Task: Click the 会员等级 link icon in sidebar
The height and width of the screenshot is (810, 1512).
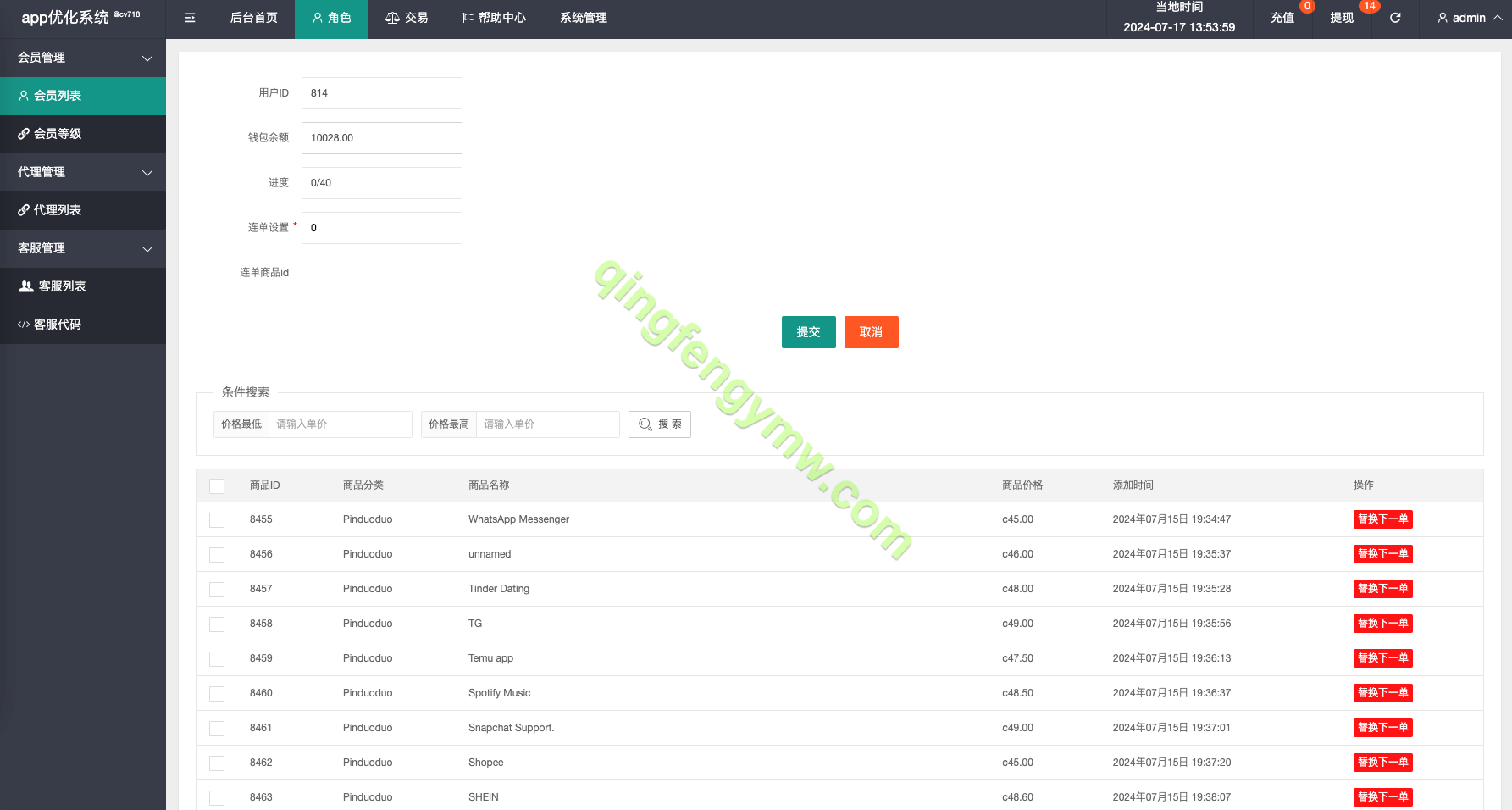Action: pyautogui.click(x=24, y=134)
